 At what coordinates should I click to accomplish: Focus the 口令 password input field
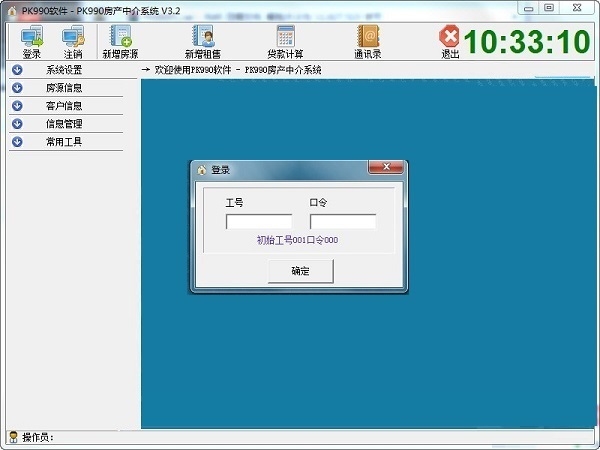coord(343,222)
